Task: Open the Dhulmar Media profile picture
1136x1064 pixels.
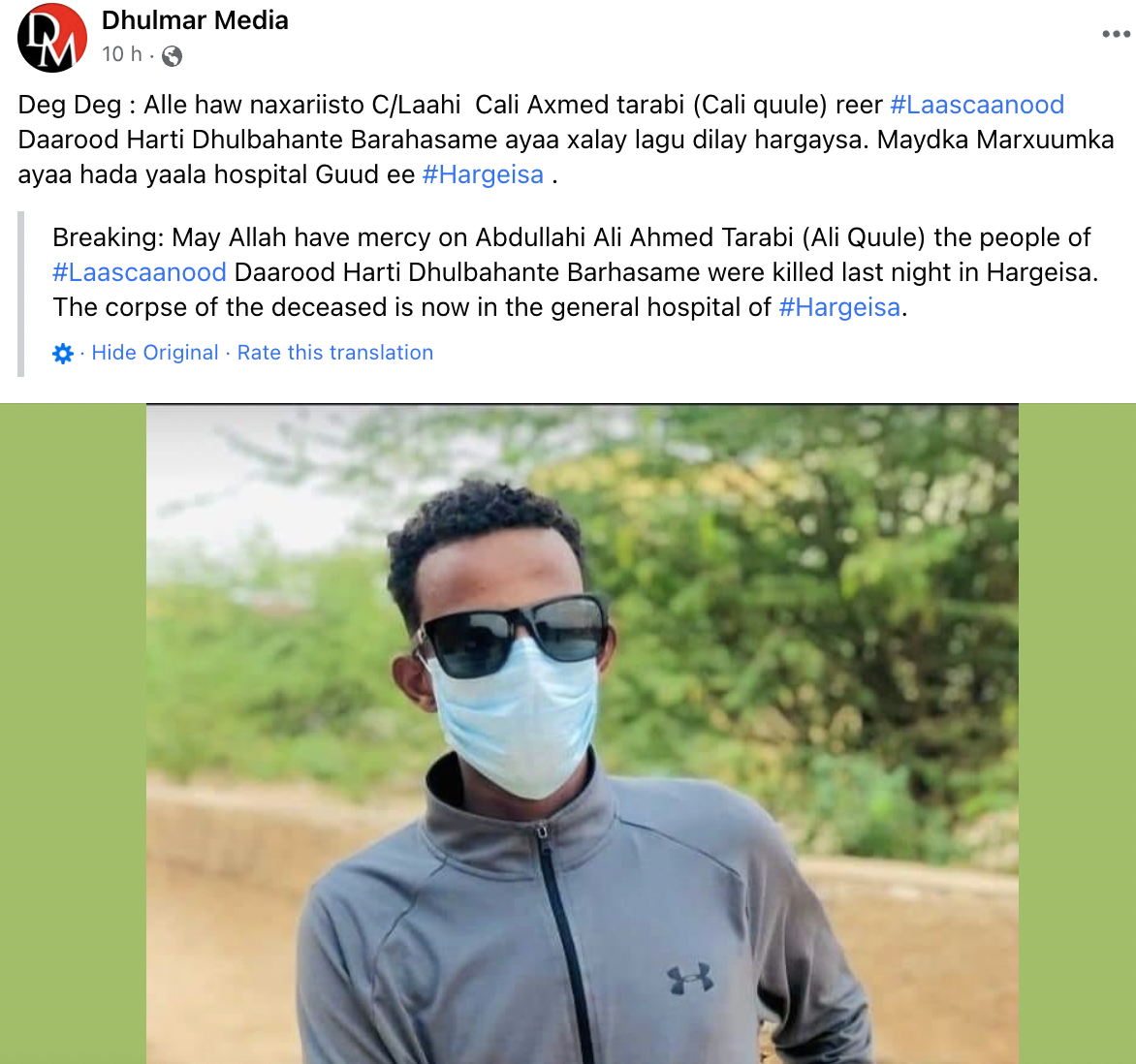Action: (52, 38)
